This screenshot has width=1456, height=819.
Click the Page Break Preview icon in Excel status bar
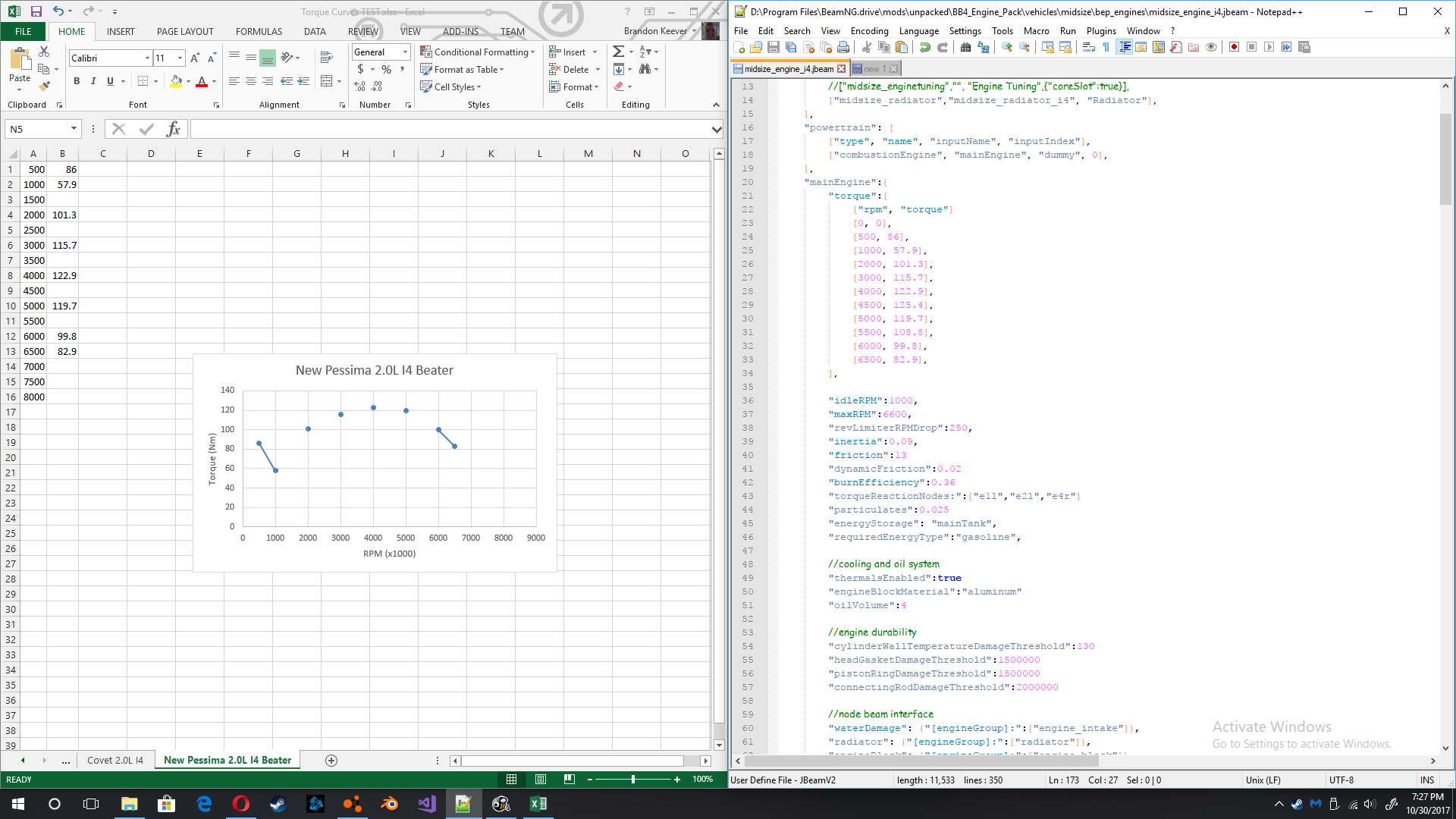(x=569, y=779)
